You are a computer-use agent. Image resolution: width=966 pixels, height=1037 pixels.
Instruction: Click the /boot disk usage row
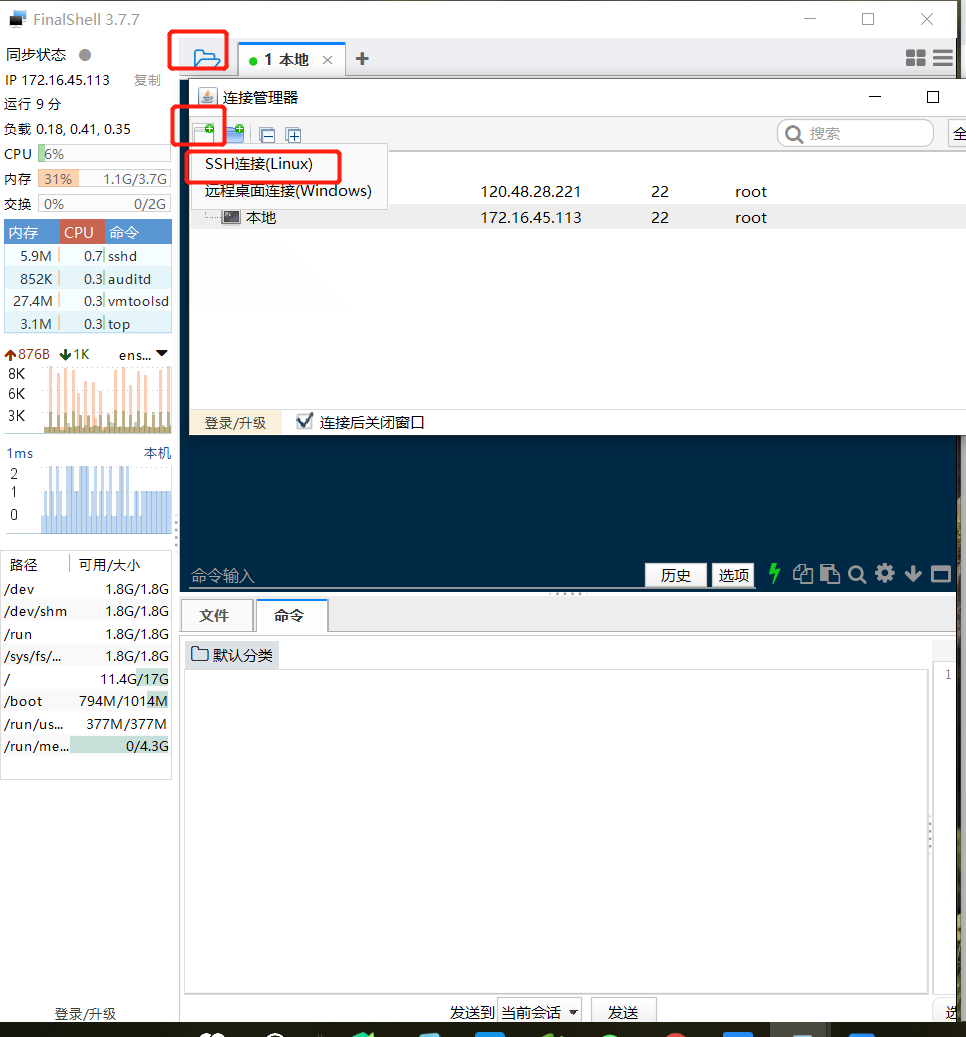tap(86, 701)
